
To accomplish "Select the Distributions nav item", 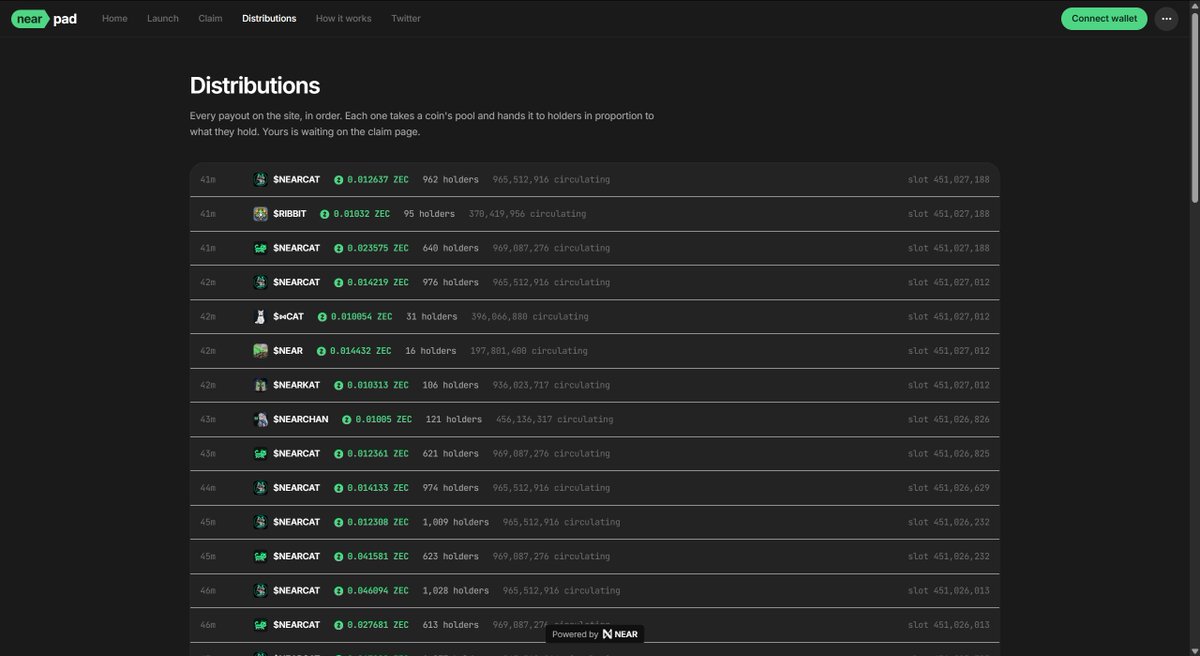I will click(269, 18).
